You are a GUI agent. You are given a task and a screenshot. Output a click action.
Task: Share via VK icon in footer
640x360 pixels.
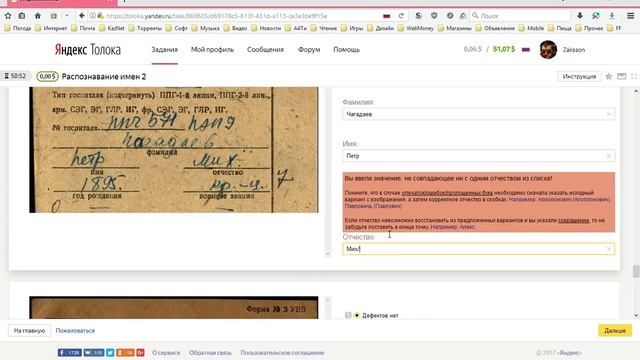tap(93, 352)
